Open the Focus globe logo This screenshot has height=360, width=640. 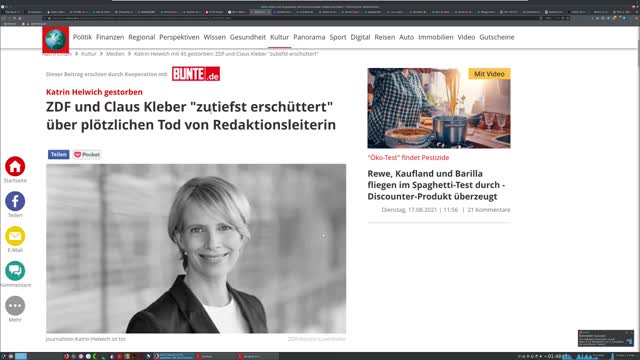pos(56,40)
